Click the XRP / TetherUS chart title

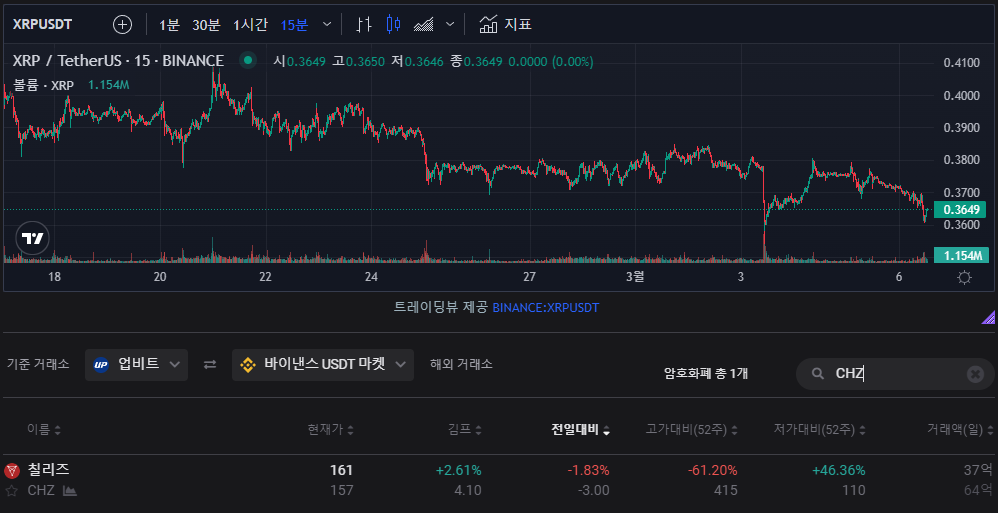point(118,61)
